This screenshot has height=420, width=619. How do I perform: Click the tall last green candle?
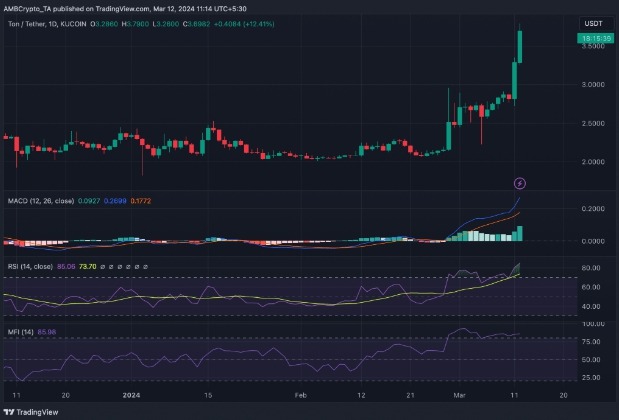click(x=520, y=47)
